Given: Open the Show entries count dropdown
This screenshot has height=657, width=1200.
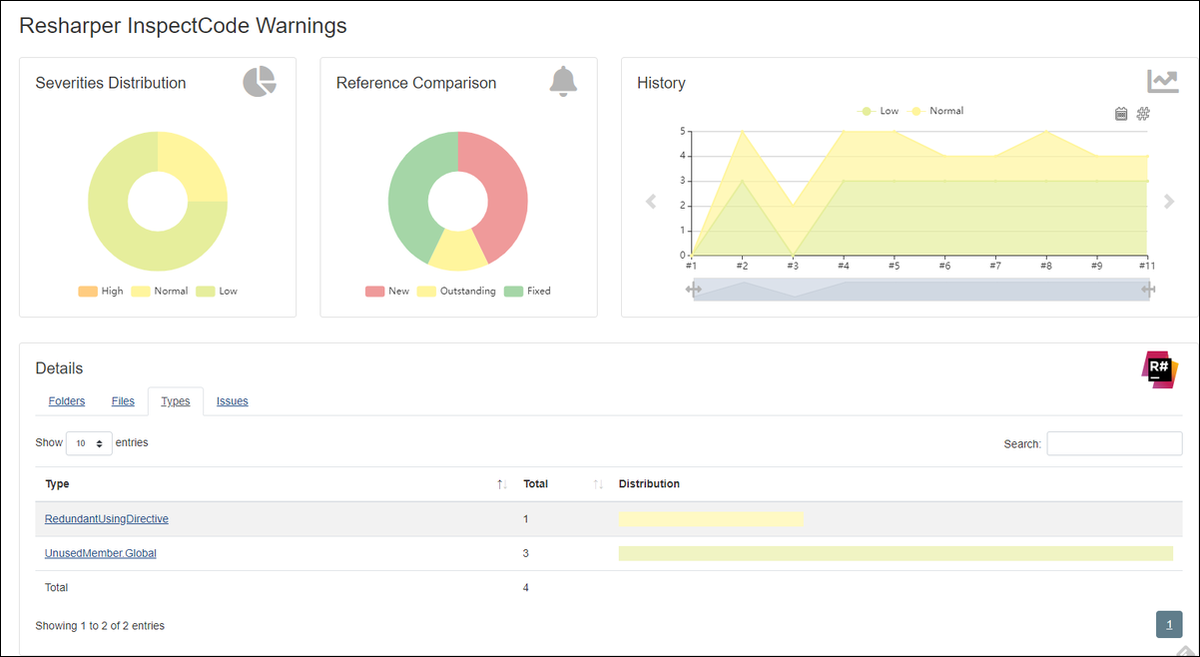Looking at the screenshot, I should (x=89, y=443).
